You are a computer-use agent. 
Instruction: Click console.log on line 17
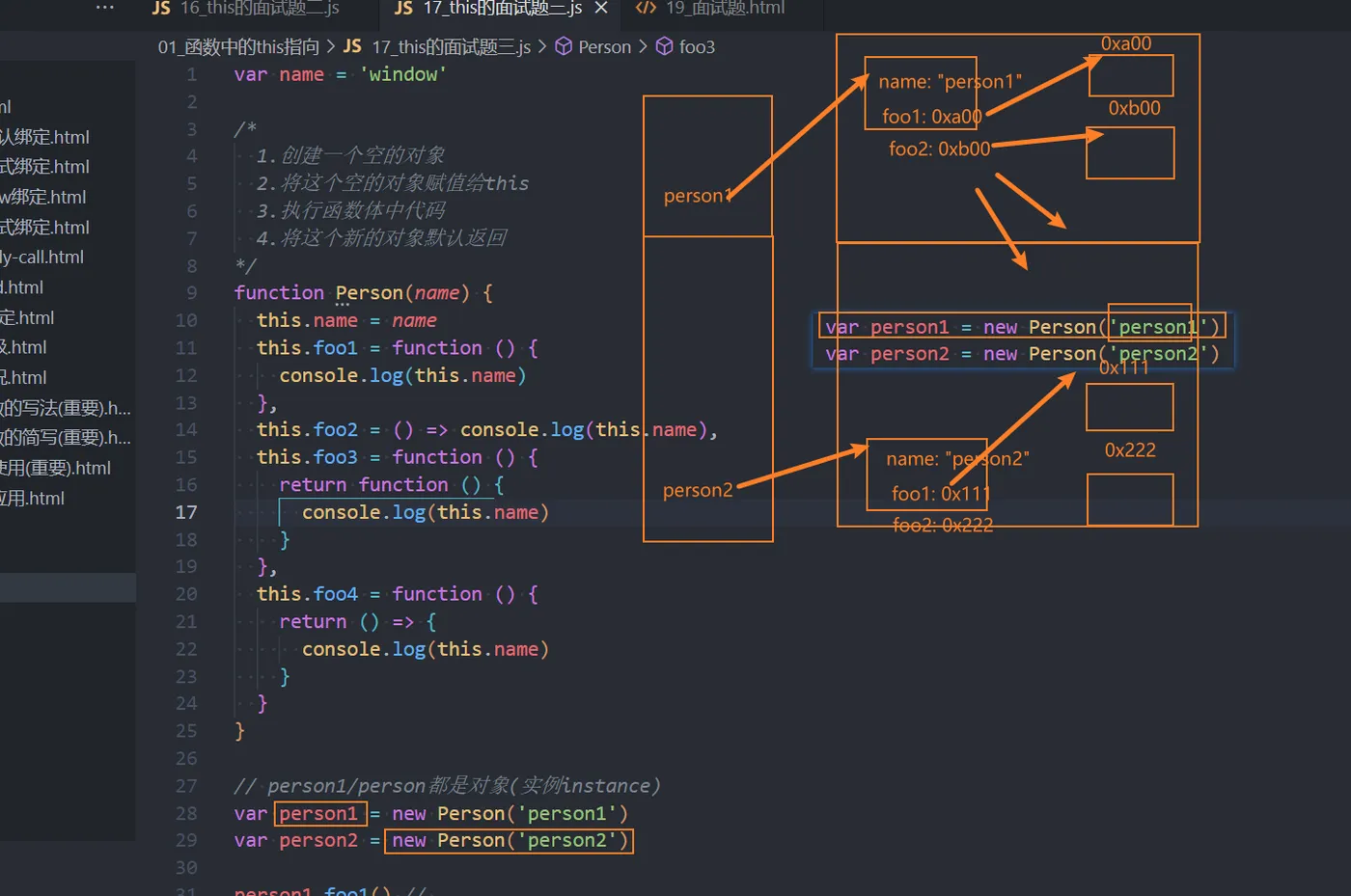pyautogui.click(x=364, y=512)
